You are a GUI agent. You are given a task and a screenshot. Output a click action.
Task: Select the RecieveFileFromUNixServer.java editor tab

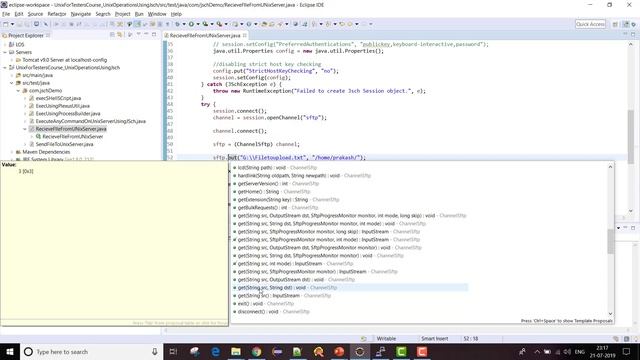205,36
